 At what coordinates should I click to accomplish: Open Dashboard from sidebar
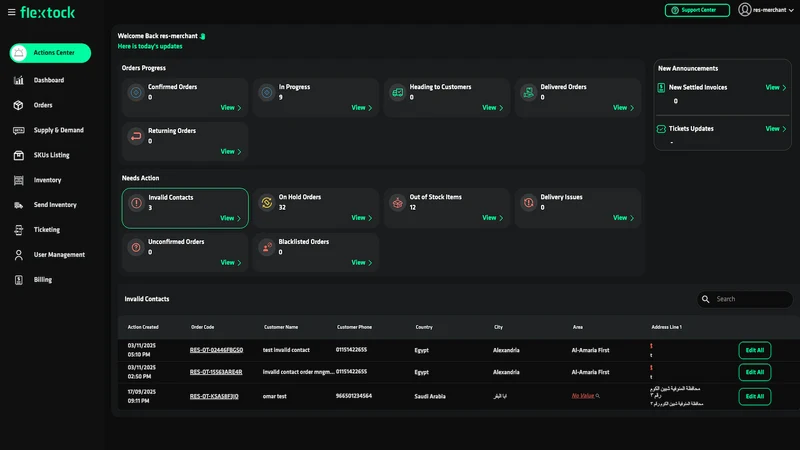click(x=49, y=80)
